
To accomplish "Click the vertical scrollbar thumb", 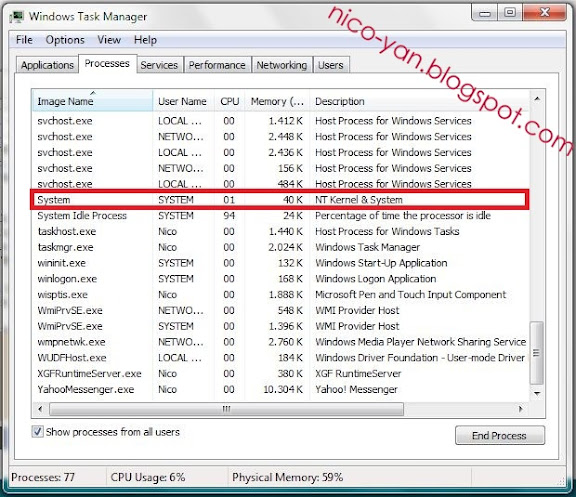I will pyautogui.click(x=537, y=353).
